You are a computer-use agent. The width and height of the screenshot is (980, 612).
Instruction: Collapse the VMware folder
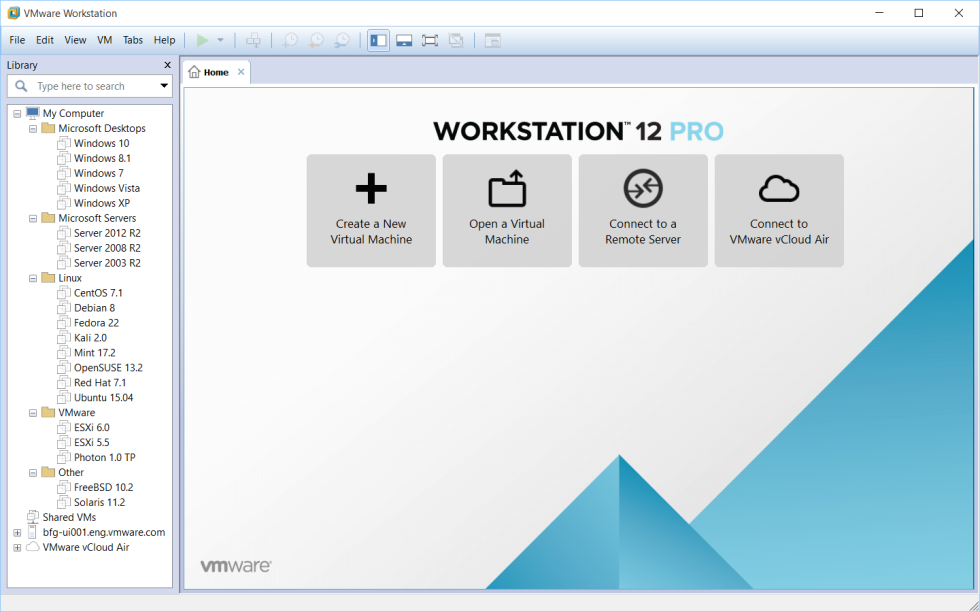pos(33,413)
